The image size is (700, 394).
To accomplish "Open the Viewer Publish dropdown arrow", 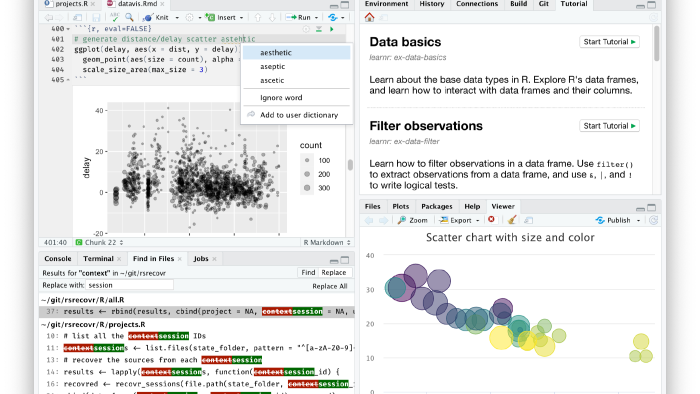I will (638, 220).
